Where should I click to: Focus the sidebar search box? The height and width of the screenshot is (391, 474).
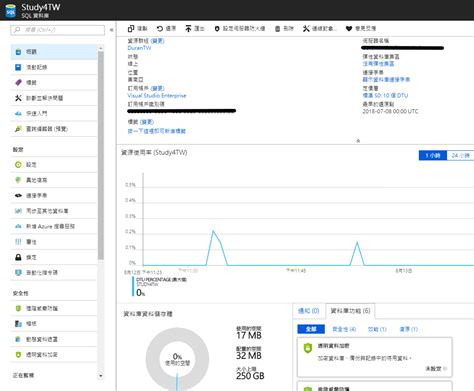(58, 30)
